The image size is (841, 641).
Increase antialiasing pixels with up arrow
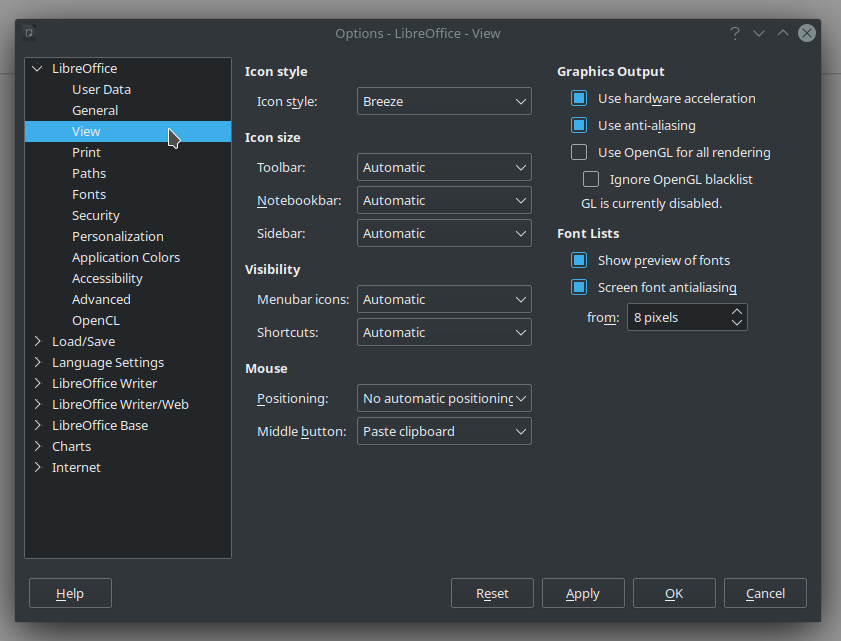(x=737, y=312)
